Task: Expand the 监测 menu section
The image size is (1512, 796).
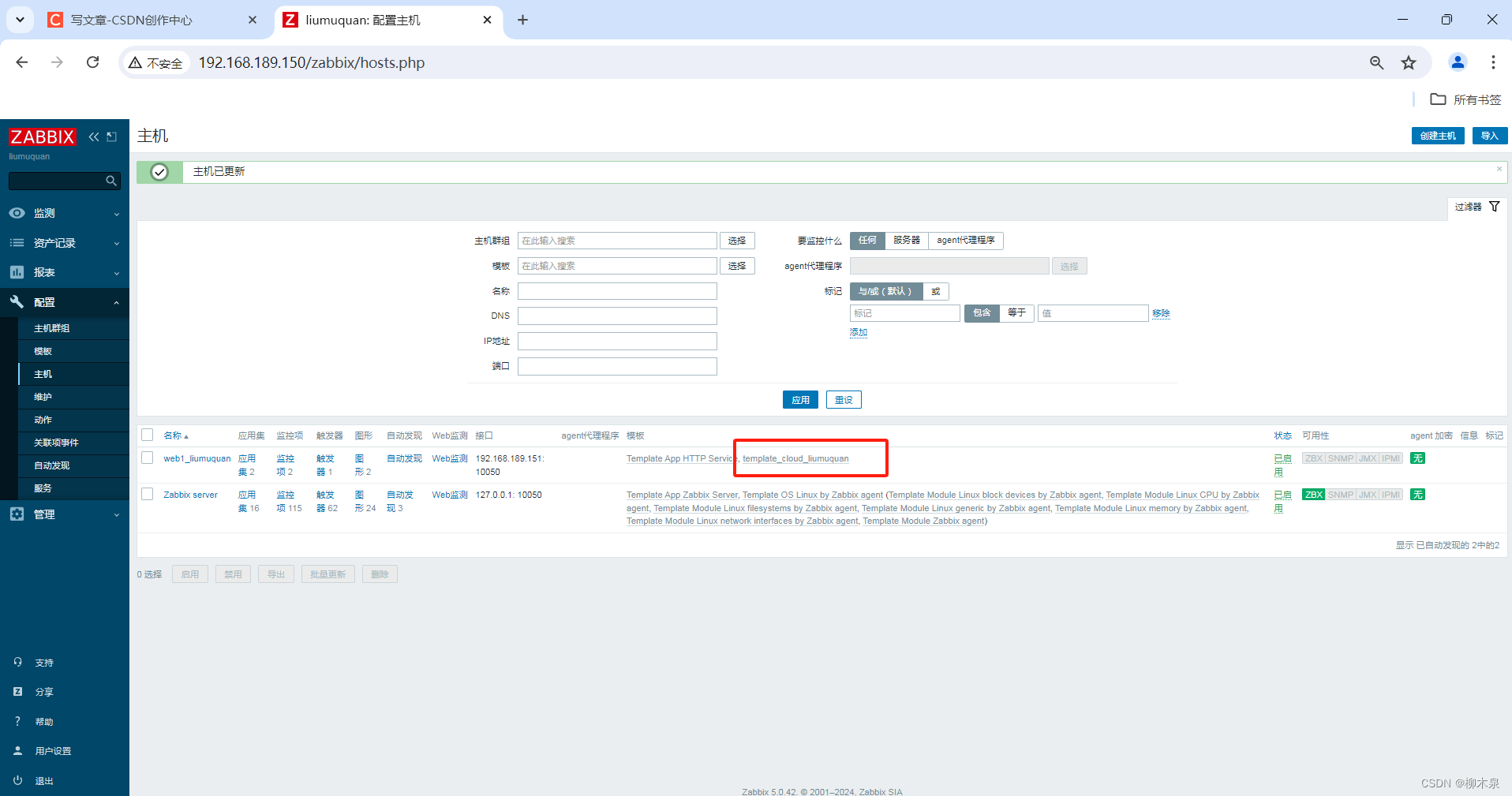Action: coord(65,213)
